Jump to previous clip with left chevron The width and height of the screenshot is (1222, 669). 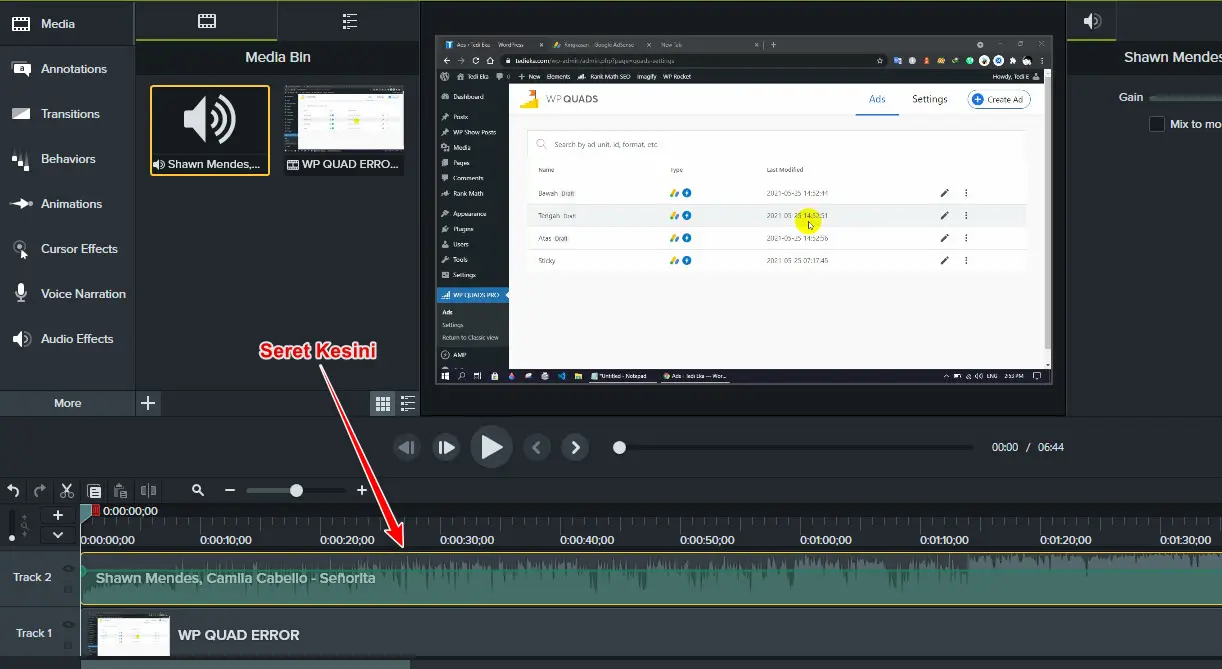(x=536, y=447)
